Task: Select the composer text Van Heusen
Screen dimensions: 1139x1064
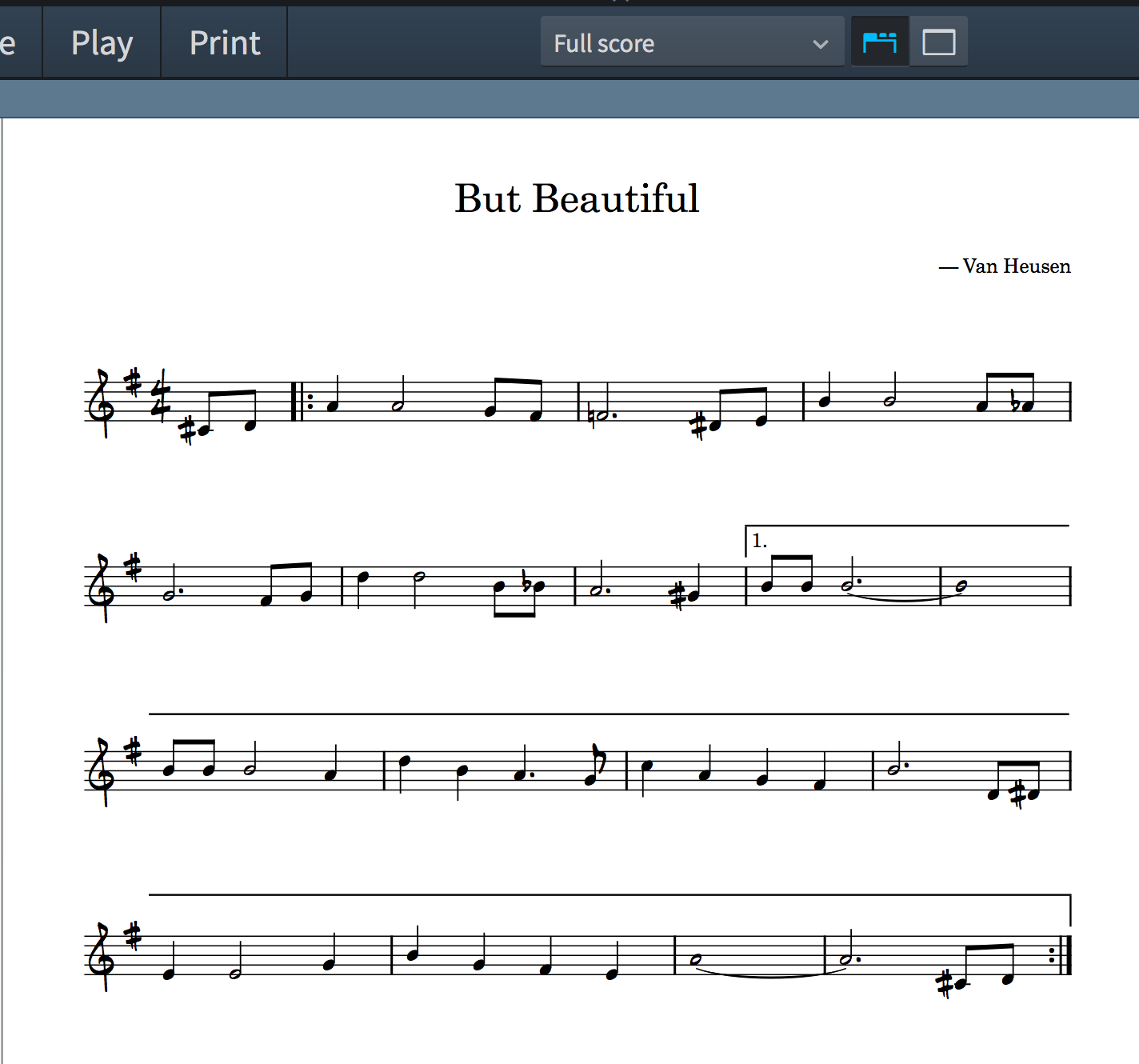Action: pyautogui.click(x=1016, y=266)
